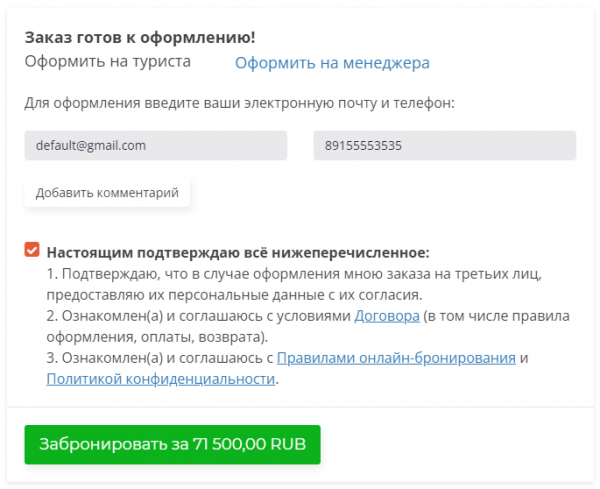Viewport: 600px width, 489px height.
Task: Open 'Правилами онлайн-бронирования' link
Action: click(396, 358)
